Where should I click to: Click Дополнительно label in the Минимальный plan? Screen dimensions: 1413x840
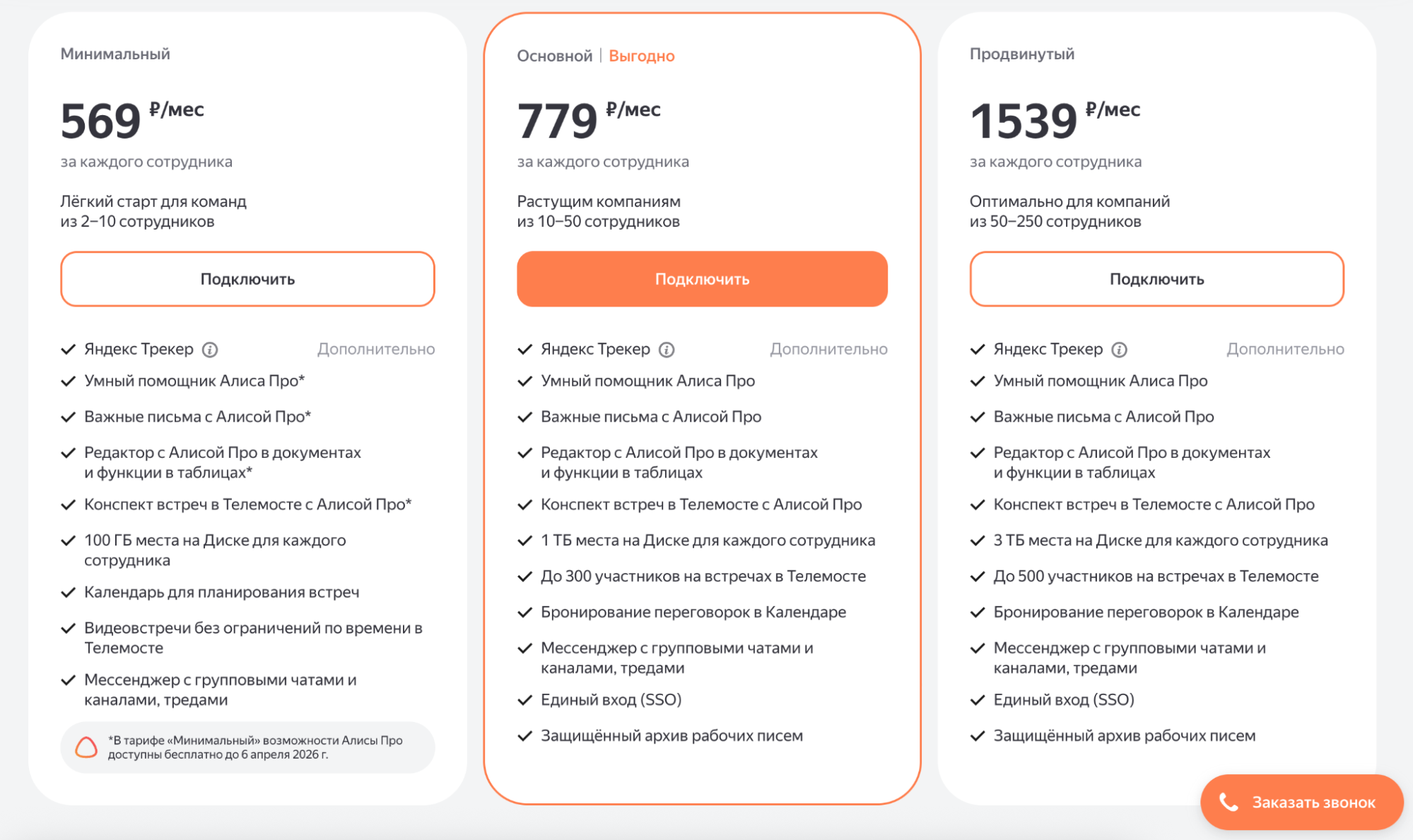point(375,349)
